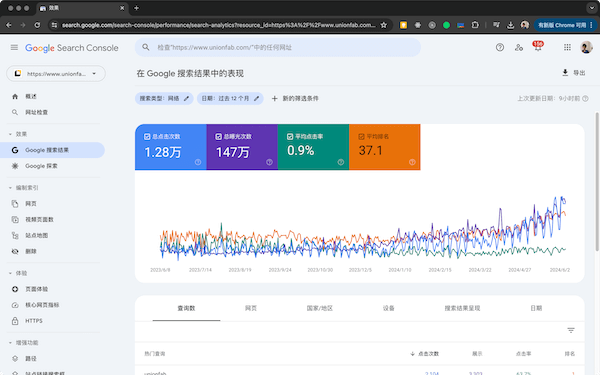Toggle average position metric checkbox
Viewport: 600px width, 375px height.
pyautogui.click(x=361, y=137)
